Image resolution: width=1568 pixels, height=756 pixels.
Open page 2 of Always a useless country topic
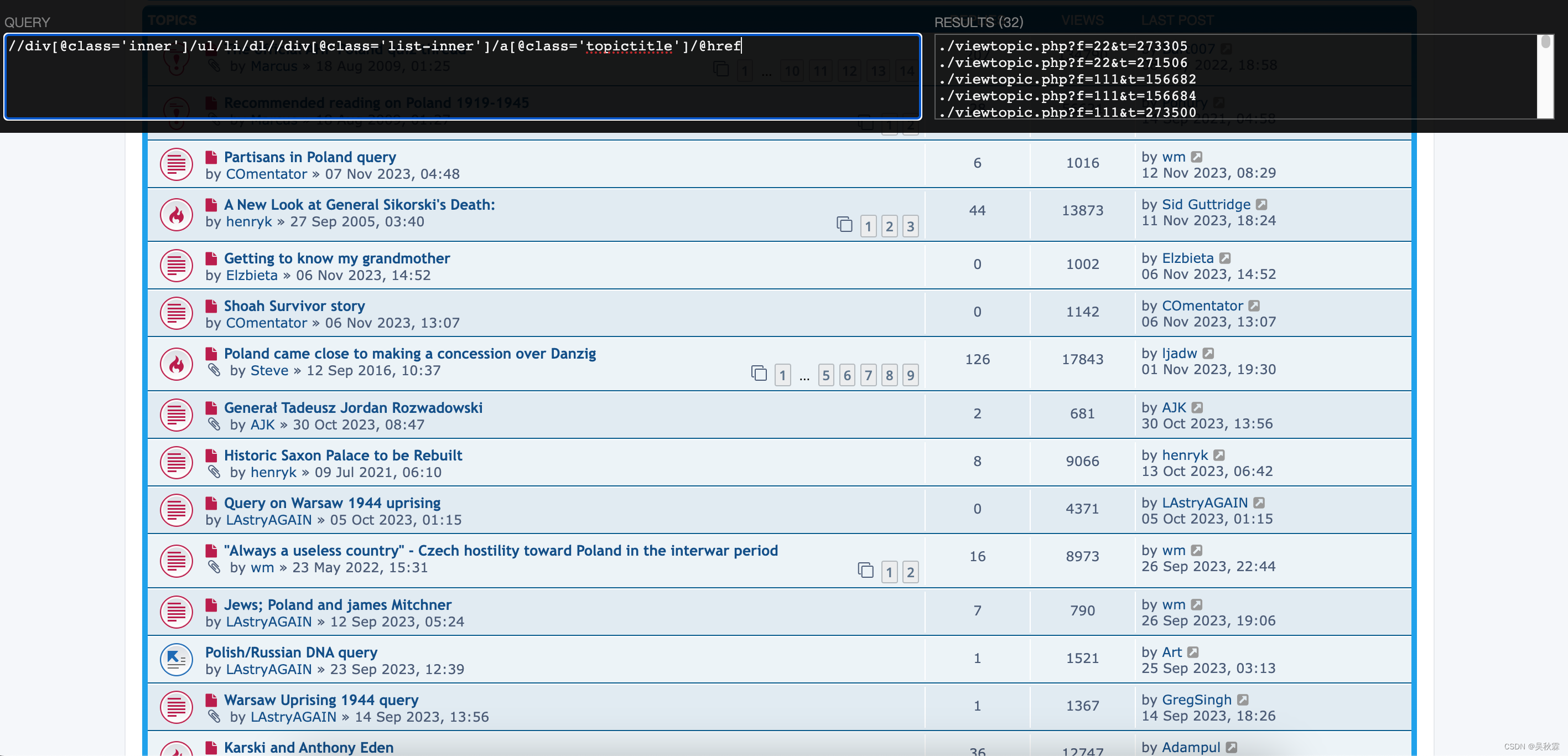tap(911, 572)
